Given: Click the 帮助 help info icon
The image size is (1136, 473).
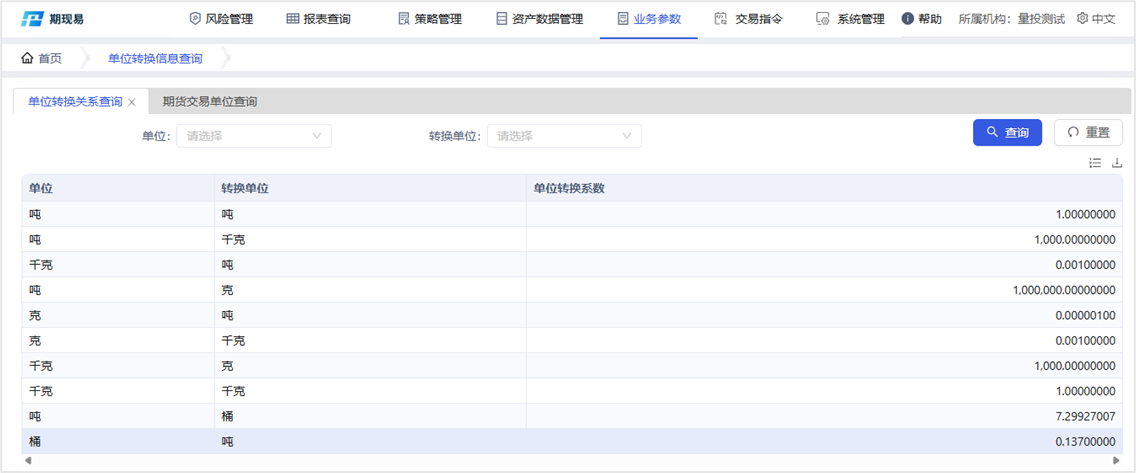Looking at the screenshot, I should pos(908,19).
